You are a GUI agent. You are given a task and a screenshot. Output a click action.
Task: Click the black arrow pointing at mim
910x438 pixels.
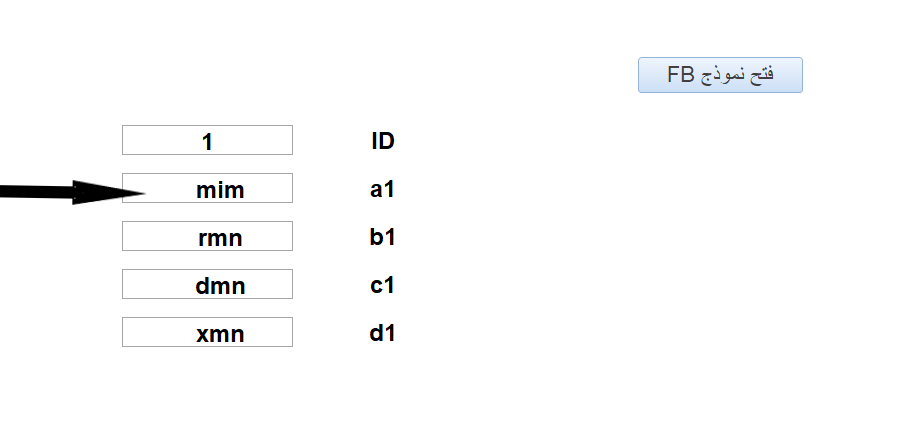click(x=73, y=192)
